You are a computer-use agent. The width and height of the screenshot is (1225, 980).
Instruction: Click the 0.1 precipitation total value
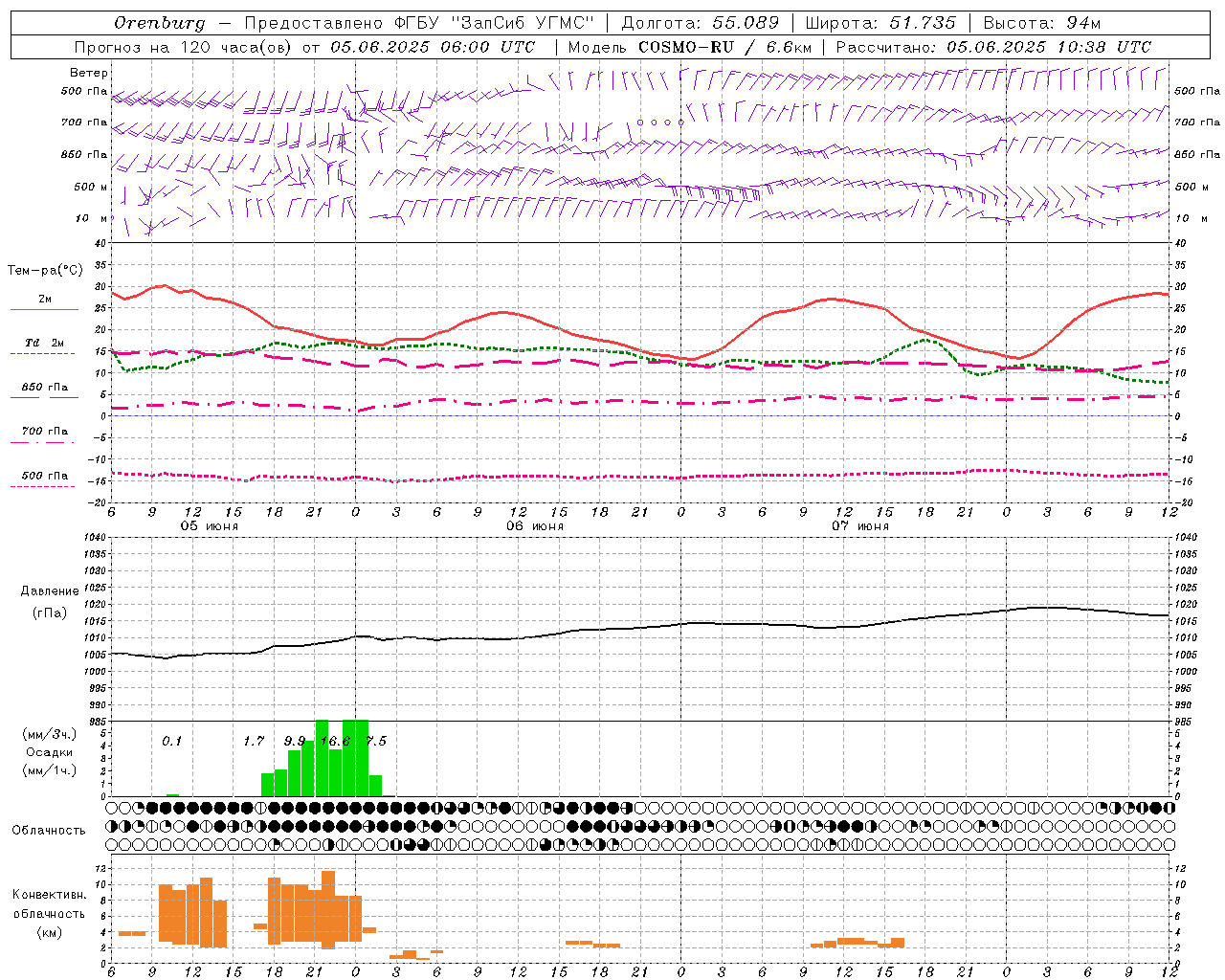[x=171, y=741]
